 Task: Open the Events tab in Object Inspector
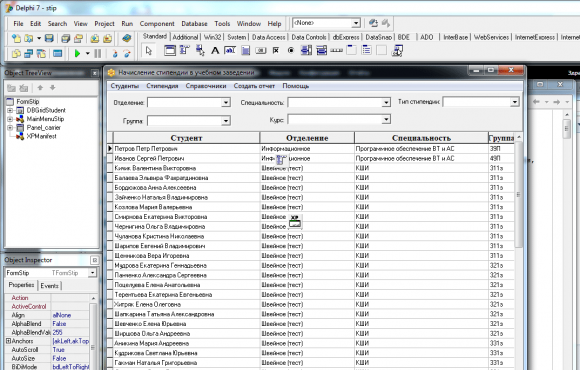pyautogui.click(x=50, y=286)
